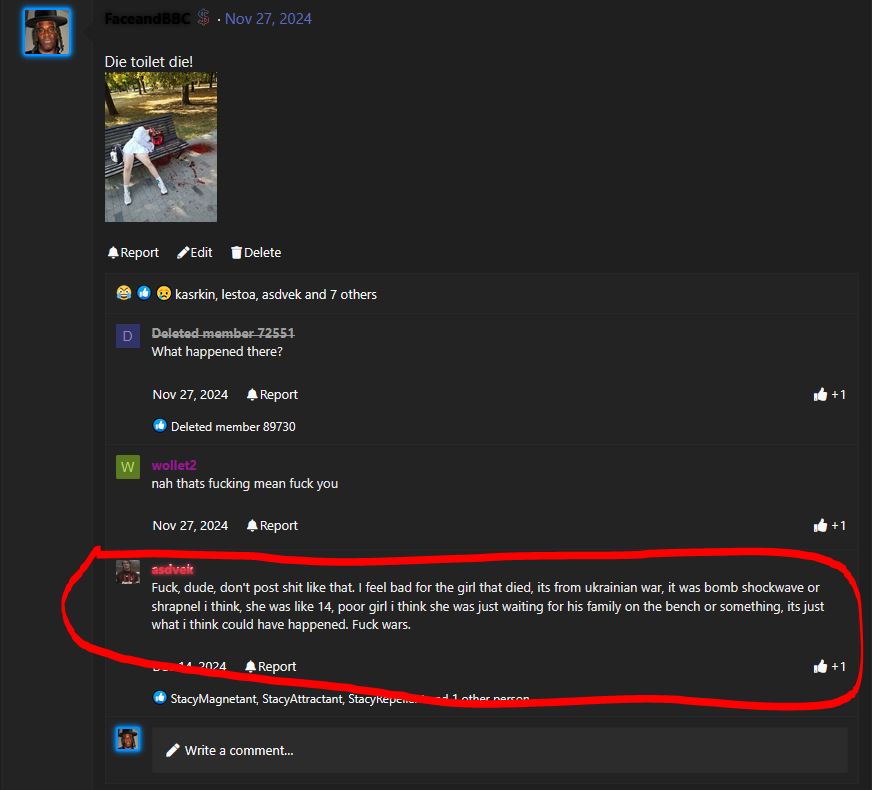872x790 pixels.
Task: Click the "Write a comment..." field
Action: tap(499, 751)
